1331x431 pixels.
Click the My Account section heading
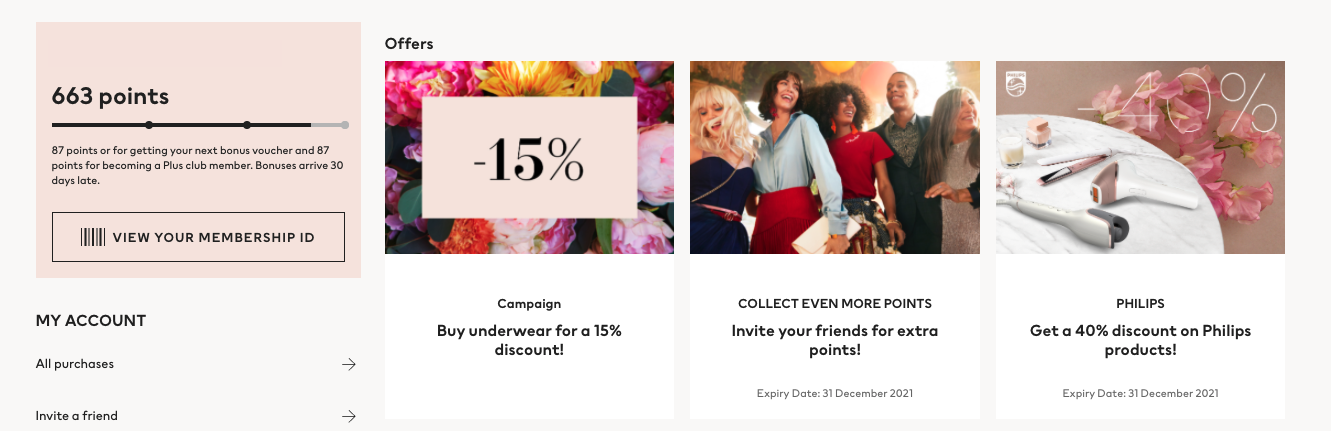pos(91,321)
